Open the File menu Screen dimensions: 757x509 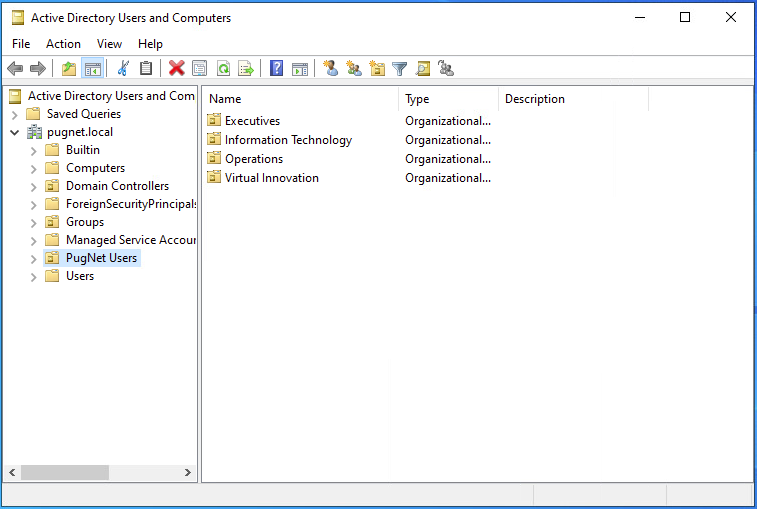pos(21,44)
